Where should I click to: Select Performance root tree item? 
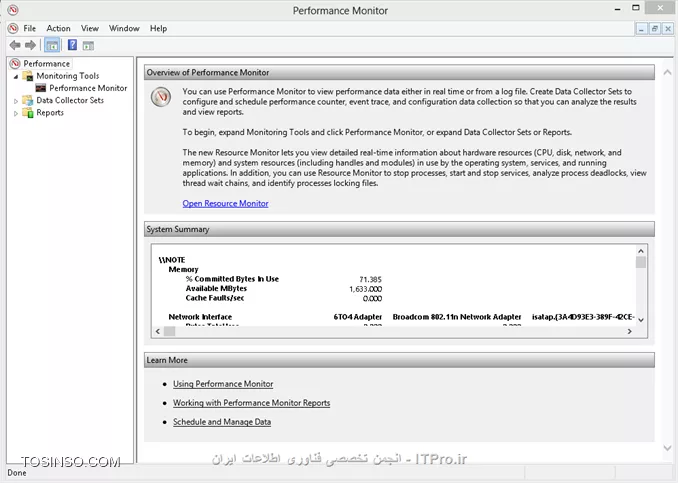coord(46,64)
